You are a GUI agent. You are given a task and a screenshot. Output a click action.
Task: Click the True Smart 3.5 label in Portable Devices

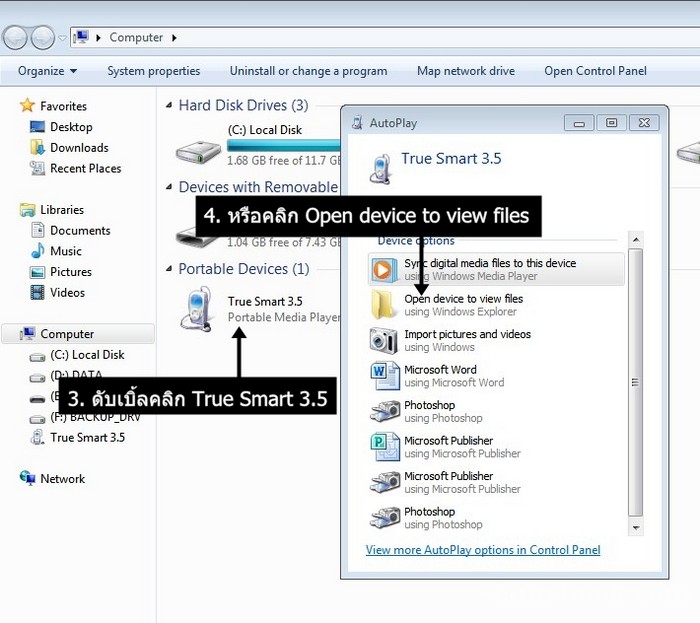(265, 301)
